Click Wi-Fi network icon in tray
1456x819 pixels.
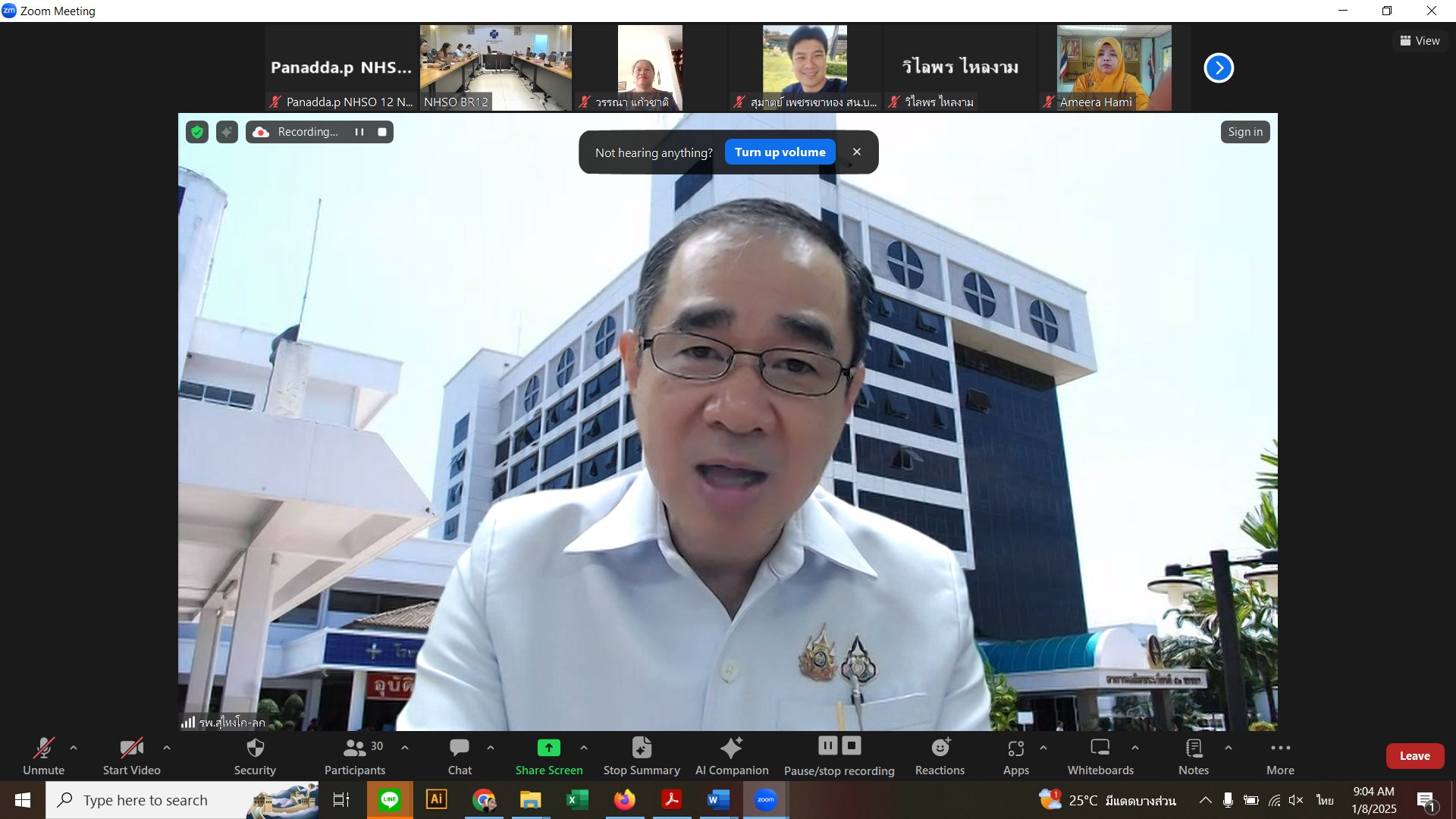1274,800
